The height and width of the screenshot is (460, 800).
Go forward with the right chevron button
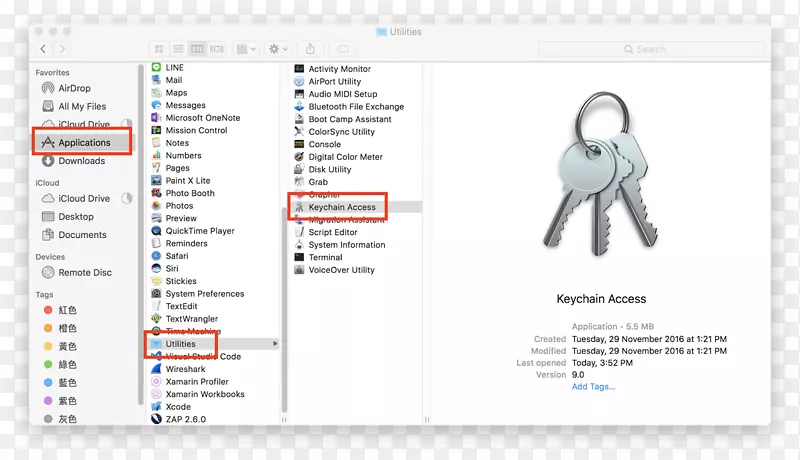tap(62, 49)
